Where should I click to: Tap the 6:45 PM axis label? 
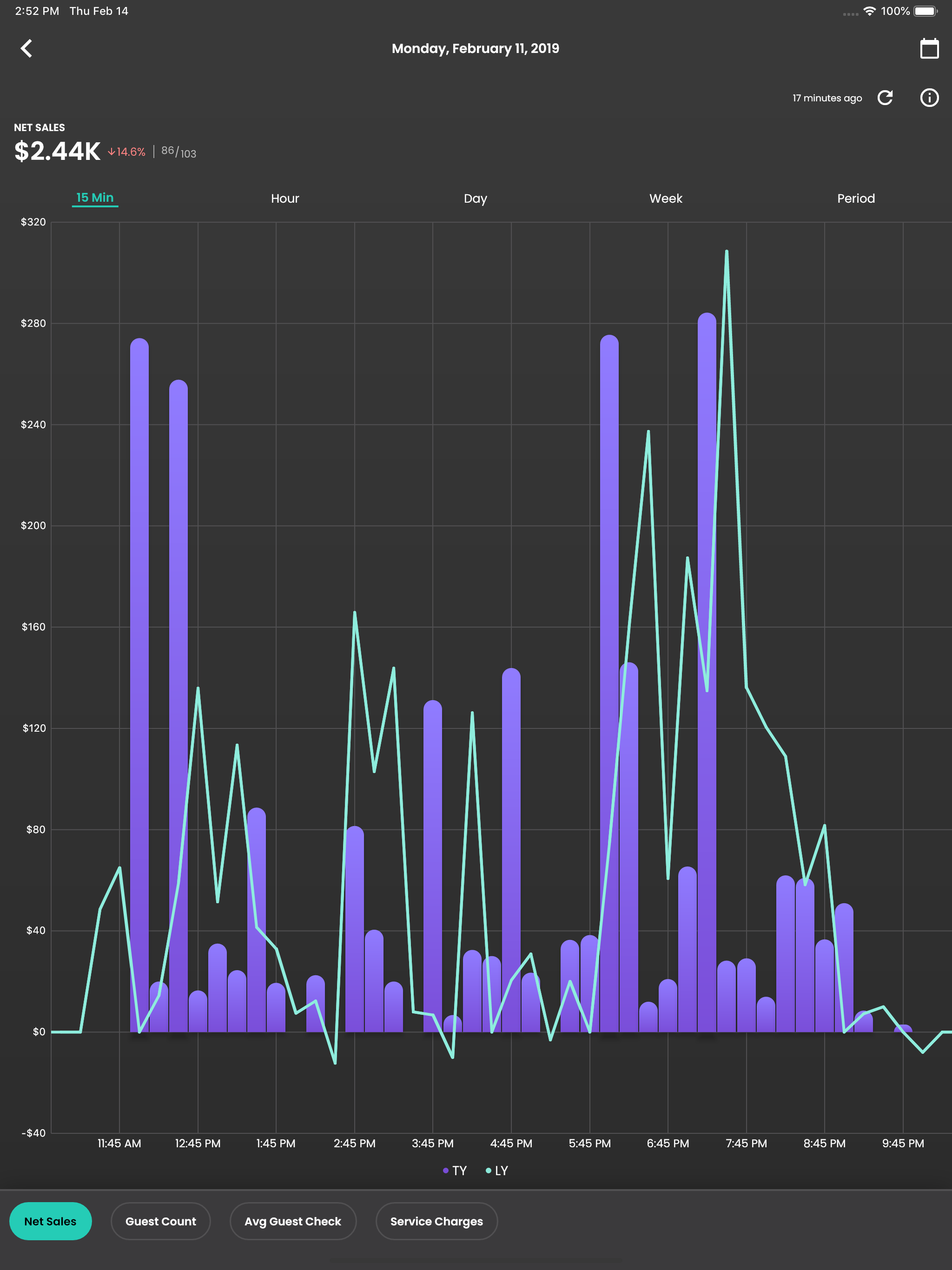point(668,1143)
